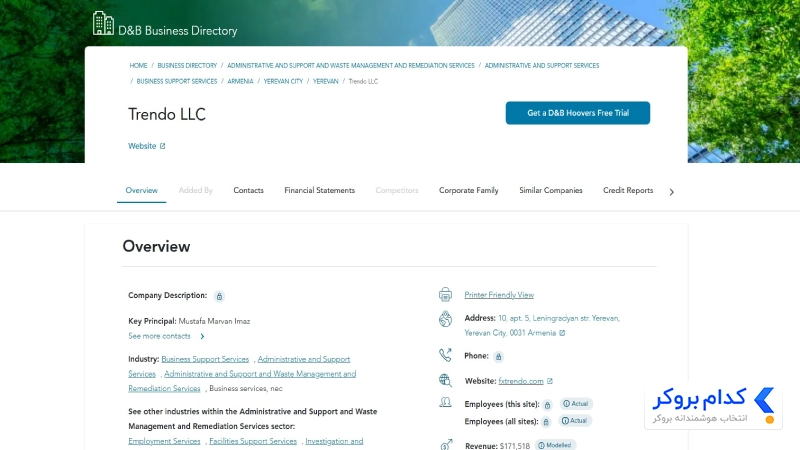Open ARMENIA breadcrumb
800x450 pixels.
[x=240, y=81]
